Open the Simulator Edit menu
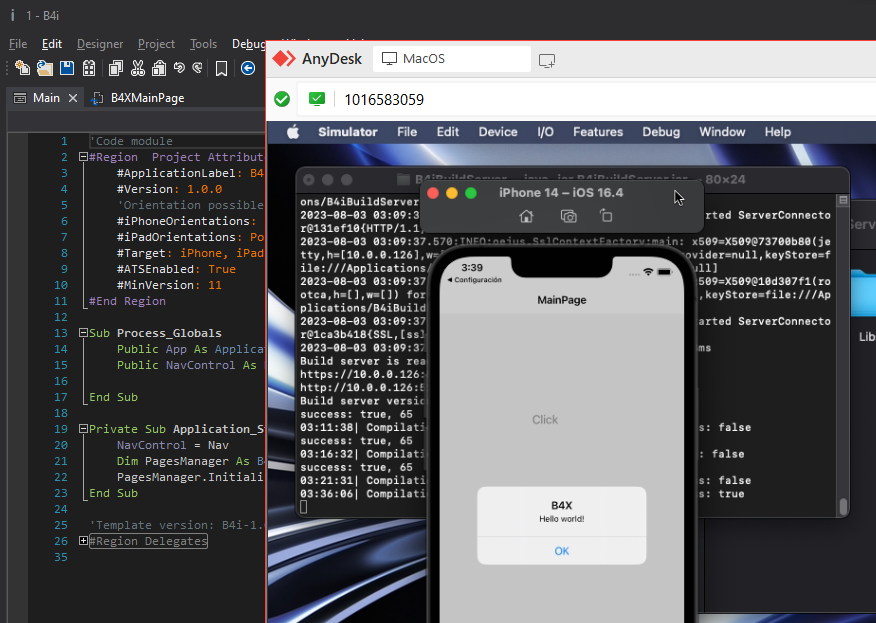 447,132
